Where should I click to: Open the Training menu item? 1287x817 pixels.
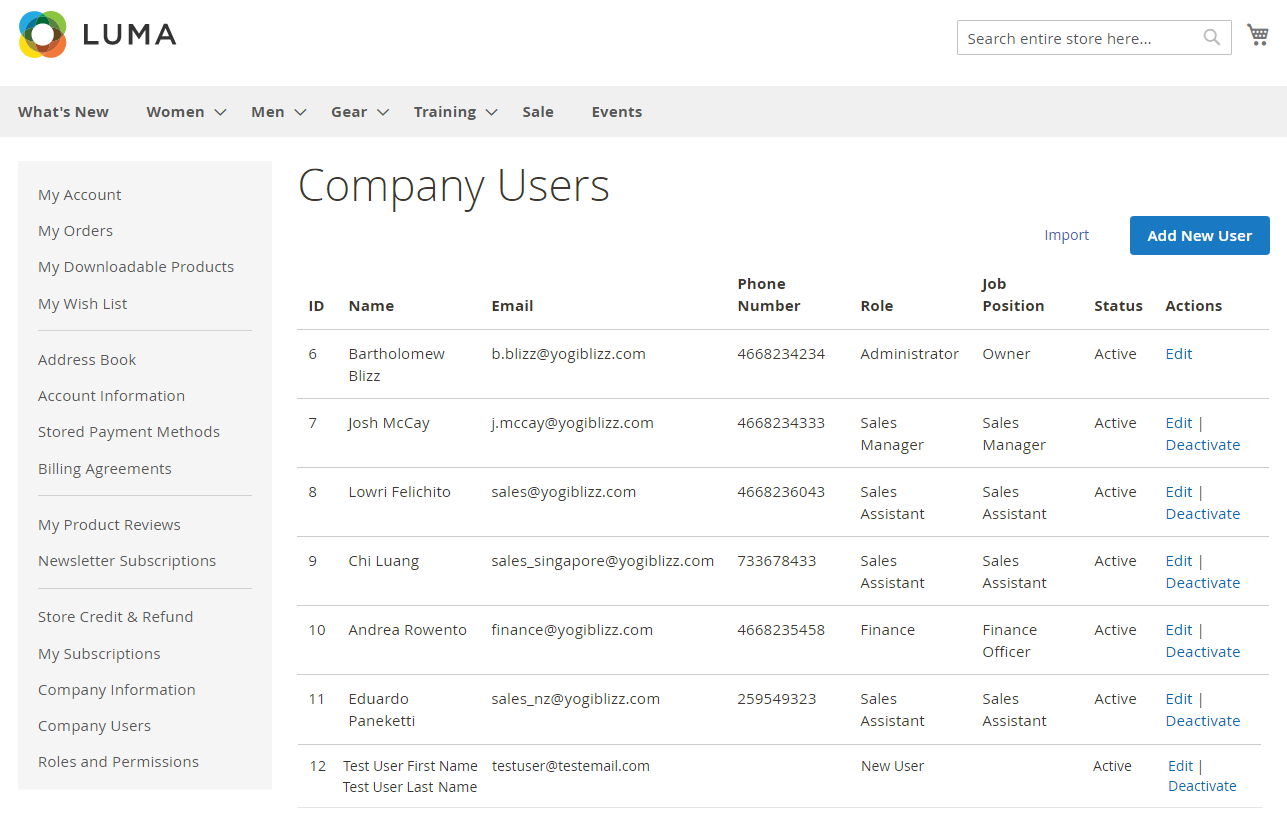(445, 112)
